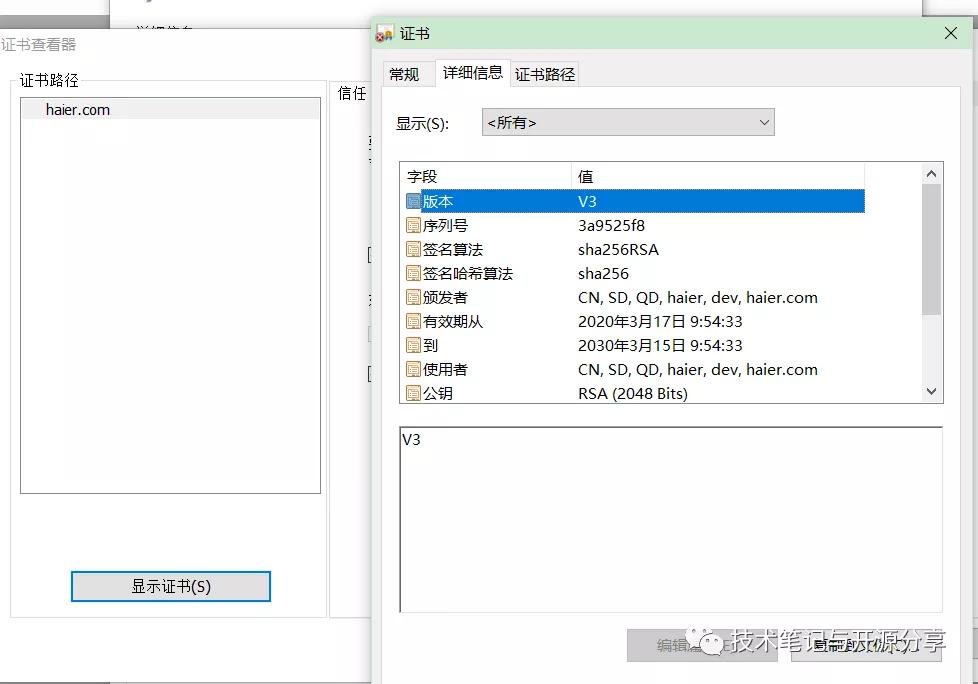Click the certificate icon in the 证书 title bar
The height and width of the screenshot is (684, 978).
point(385,32)
